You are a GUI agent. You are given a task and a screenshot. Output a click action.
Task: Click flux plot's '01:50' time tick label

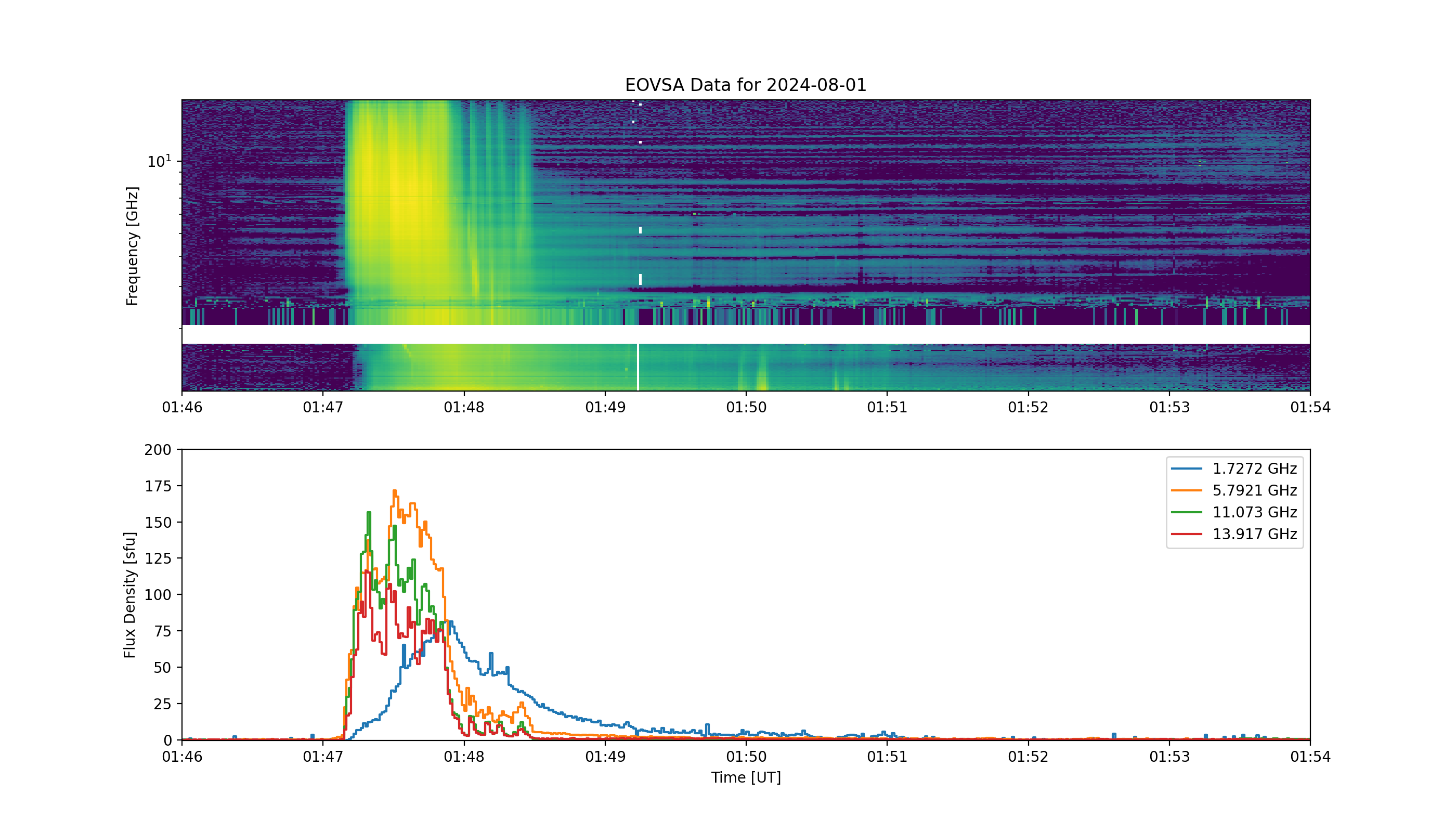click(x=746, y=757)
